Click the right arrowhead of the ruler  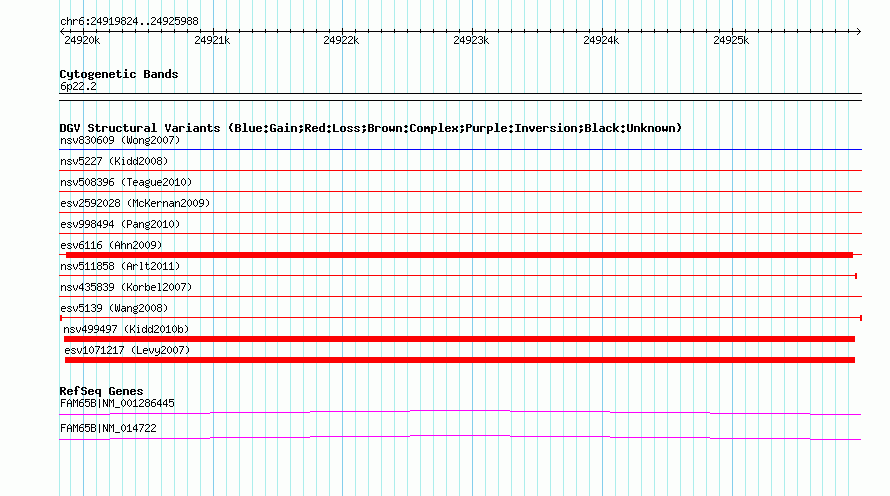click(858, 31)
